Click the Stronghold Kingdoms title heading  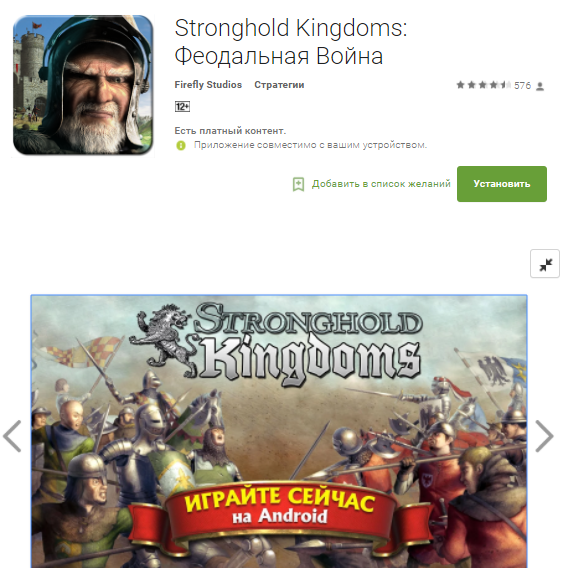291,42
